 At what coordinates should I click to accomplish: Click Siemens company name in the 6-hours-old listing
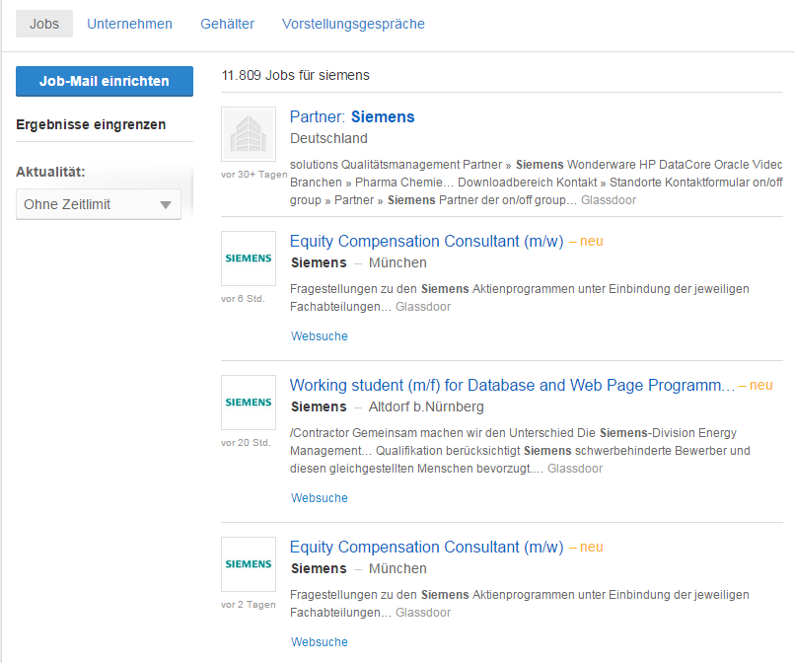pos(318,263)
